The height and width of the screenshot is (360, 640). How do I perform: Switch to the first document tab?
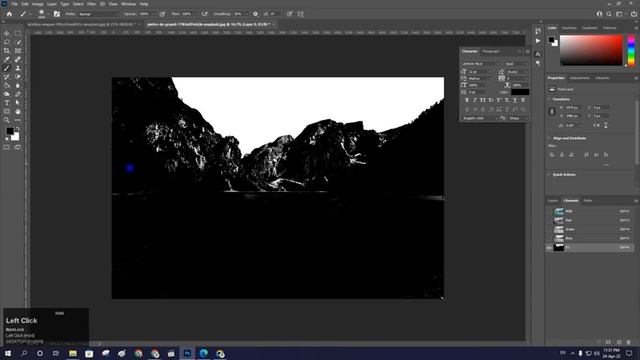point(81,24)
